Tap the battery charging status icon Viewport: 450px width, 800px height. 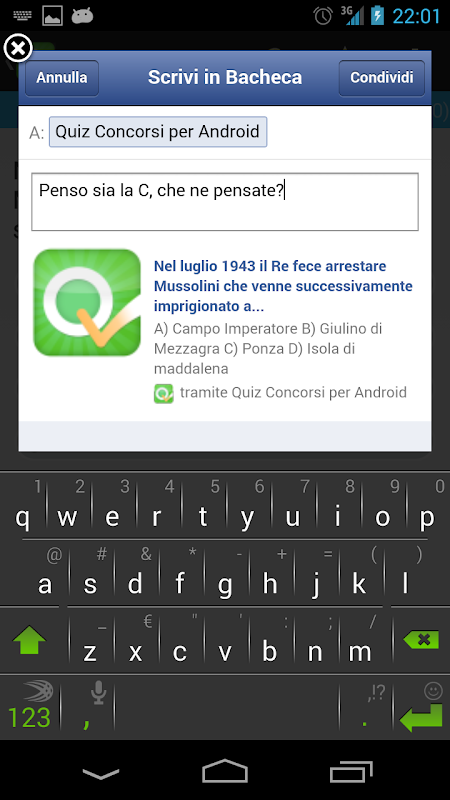pos(378,15)
